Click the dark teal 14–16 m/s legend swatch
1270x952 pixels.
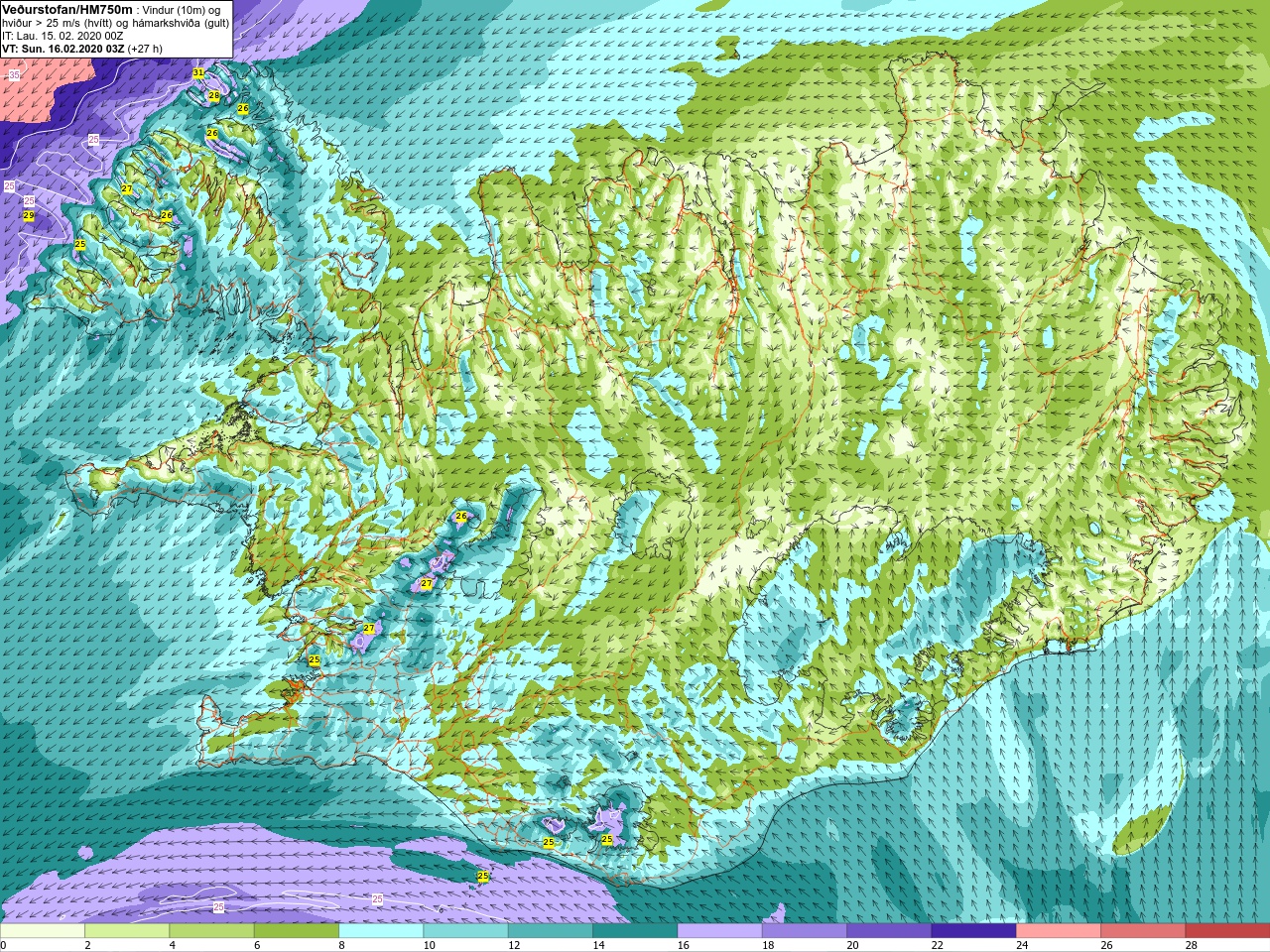click(635, 931)
